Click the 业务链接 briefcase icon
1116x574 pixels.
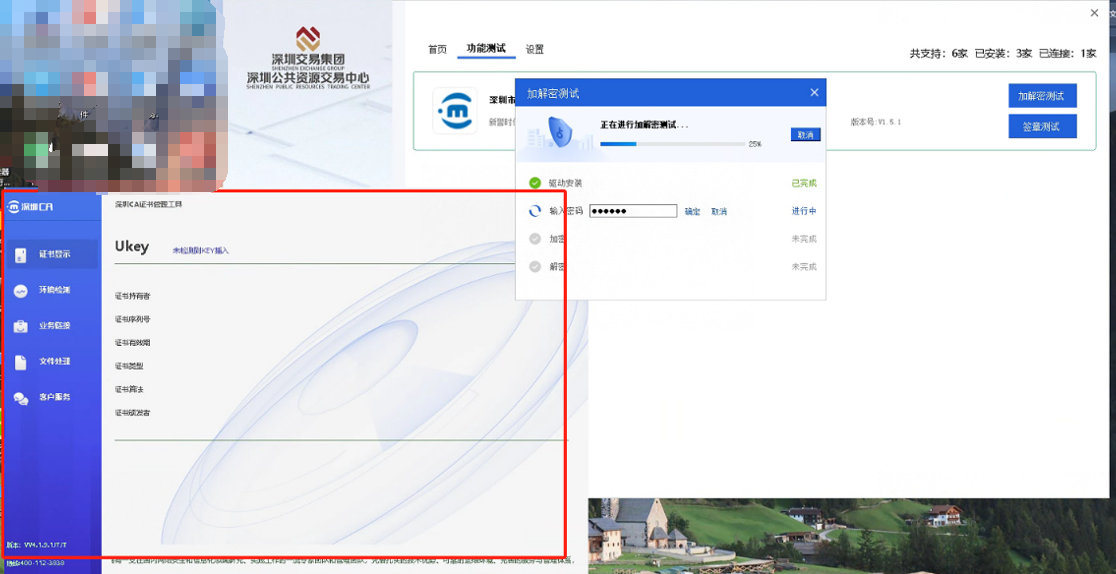21,326
